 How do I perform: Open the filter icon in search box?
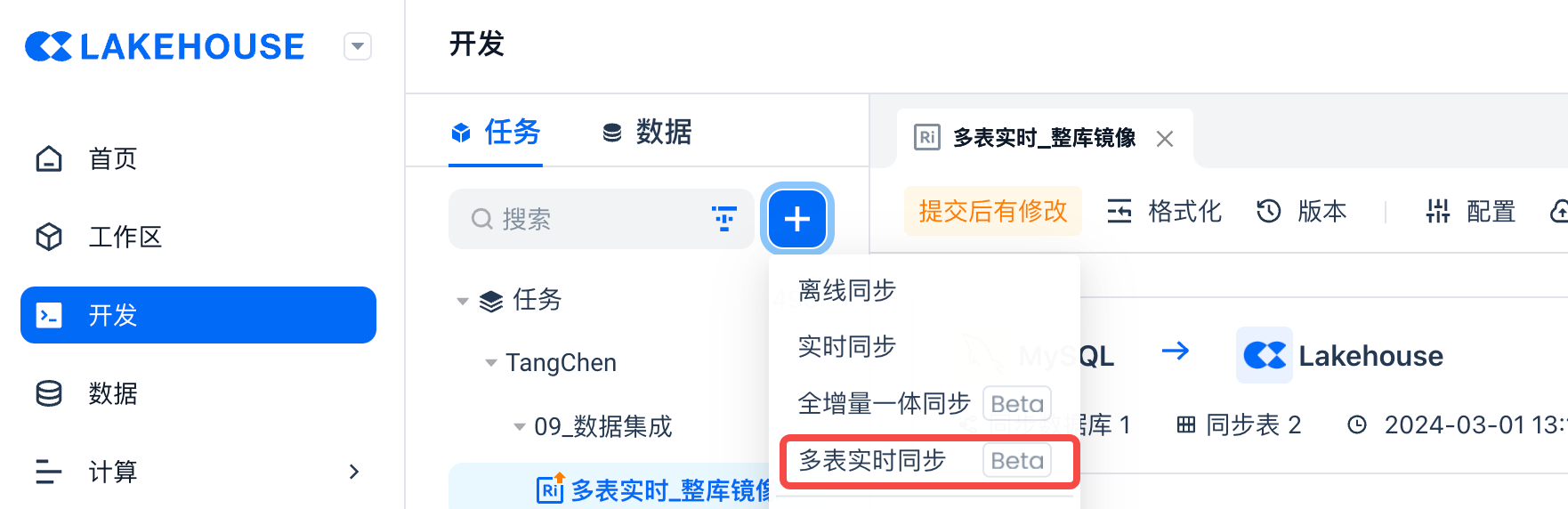pos(724,219)
